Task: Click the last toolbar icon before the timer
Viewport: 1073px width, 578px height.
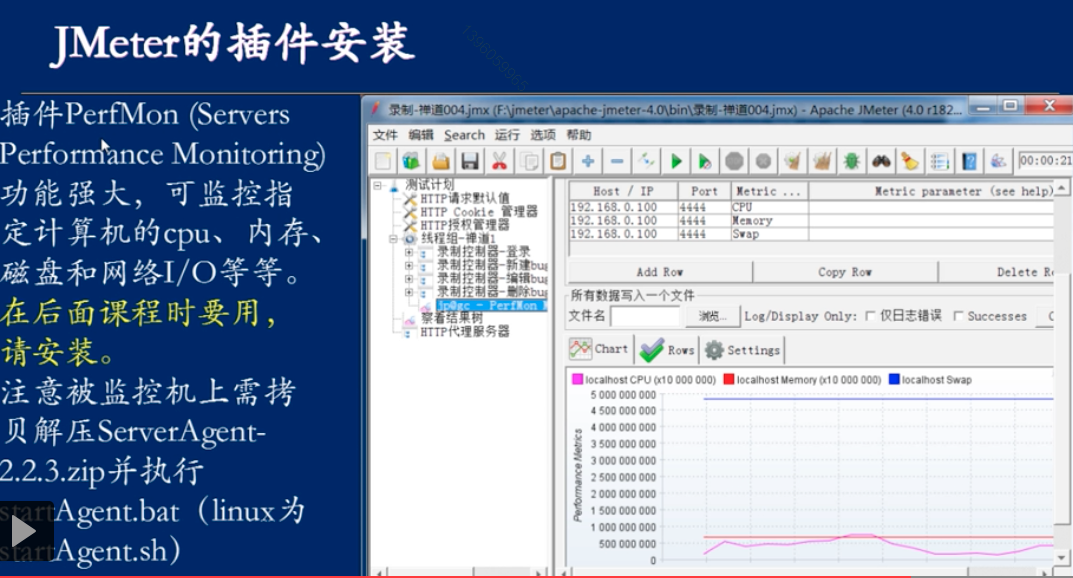Action: click(998, 161)
